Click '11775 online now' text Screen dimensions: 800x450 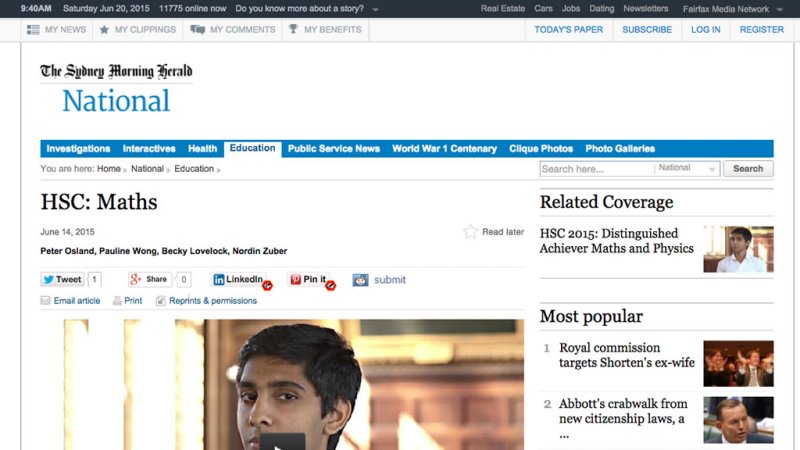pos(192,9)
